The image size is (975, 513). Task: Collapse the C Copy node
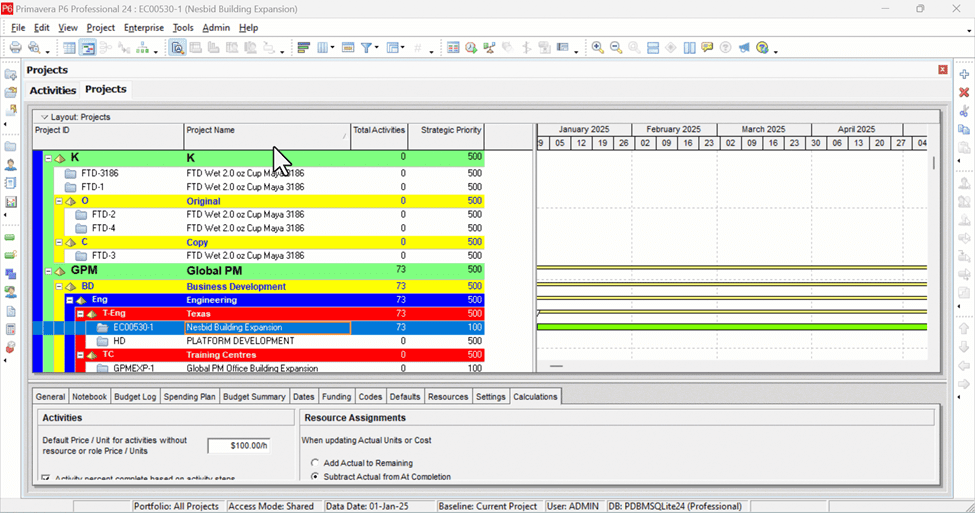point(59,243)
